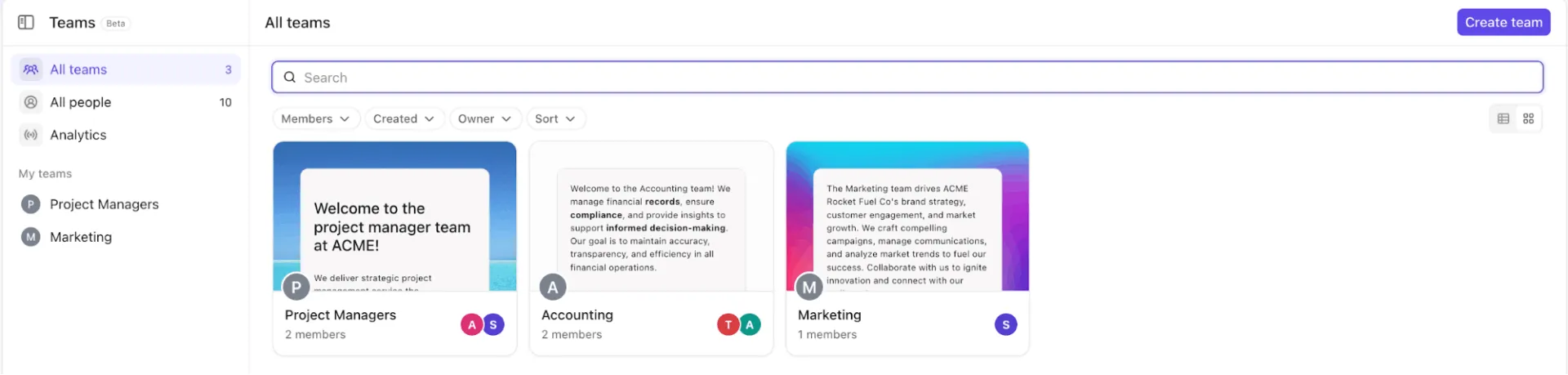Open the Members filter dropdown
The width and height of the screenshot is (1568, 375).
(315, 118)
